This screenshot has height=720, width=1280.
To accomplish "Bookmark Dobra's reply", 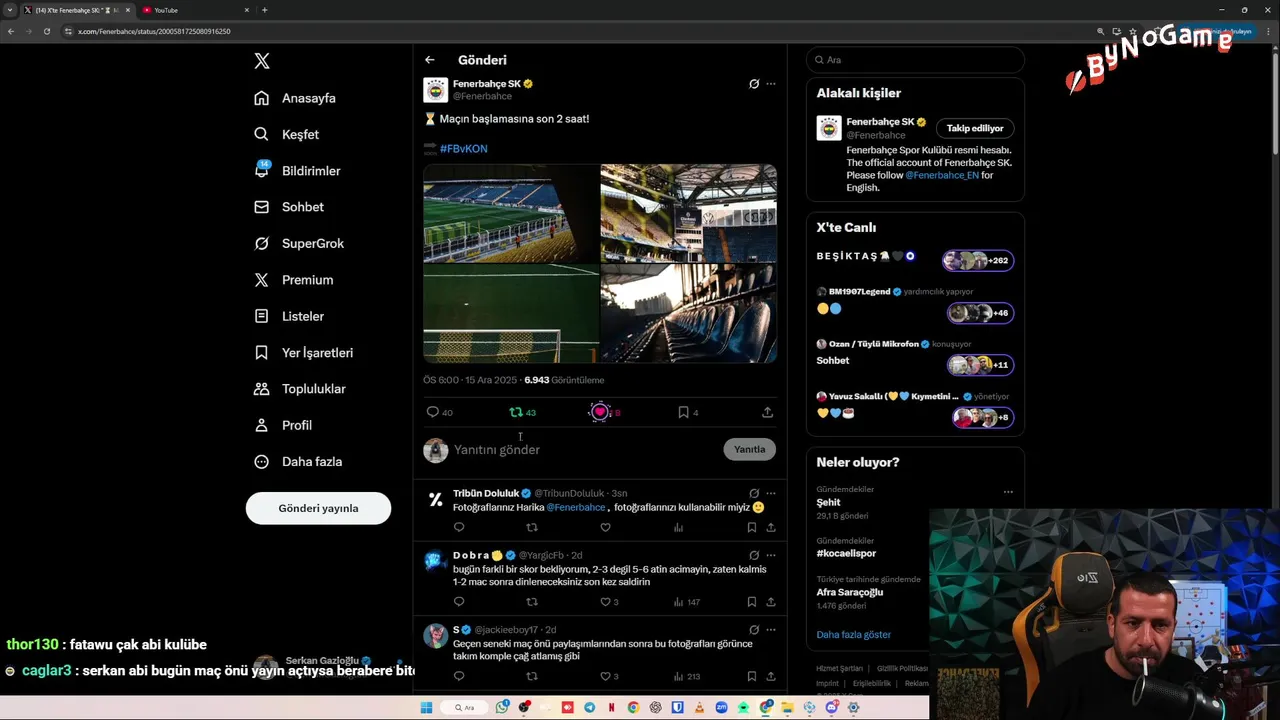I will (x=751, y=602).
